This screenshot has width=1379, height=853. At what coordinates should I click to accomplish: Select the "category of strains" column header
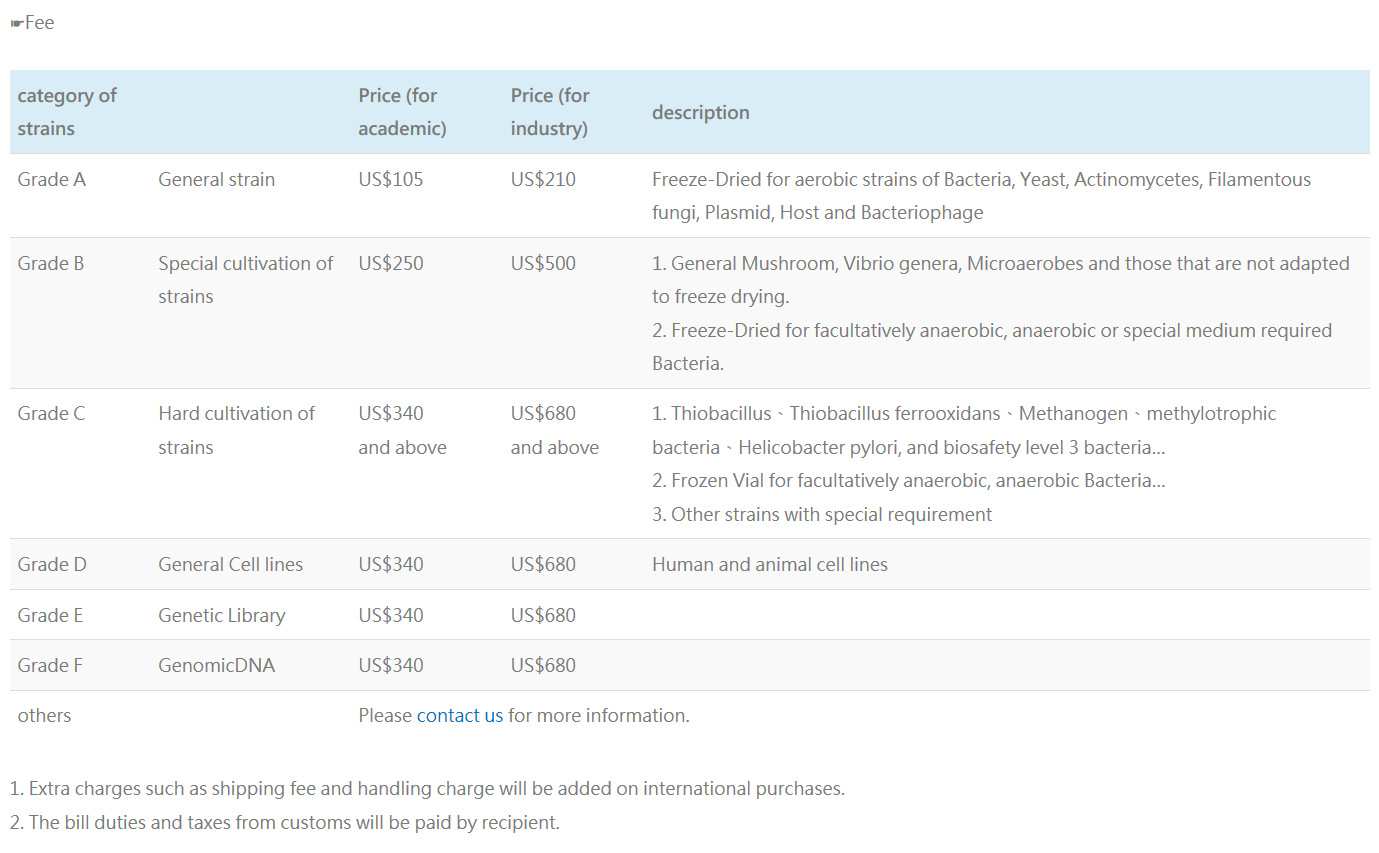point(67,112)
